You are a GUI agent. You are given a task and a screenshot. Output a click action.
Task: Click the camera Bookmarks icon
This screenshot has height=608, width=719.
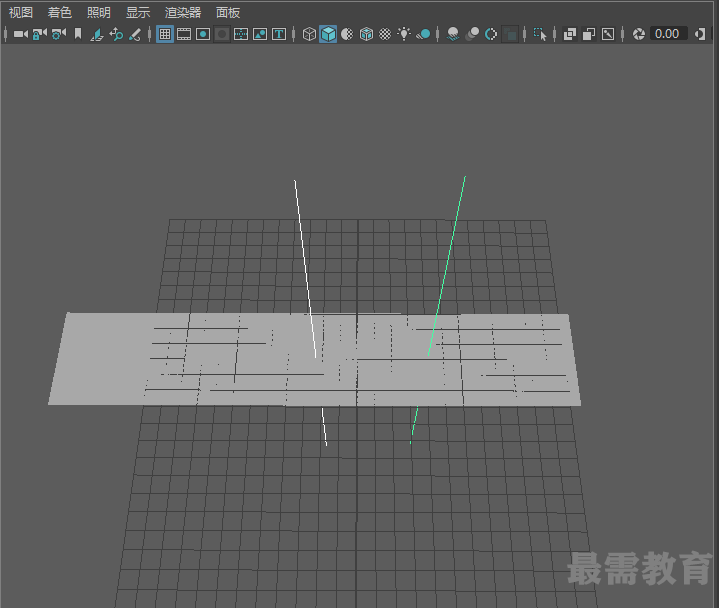pyautogui.click(x=78, y=34)
